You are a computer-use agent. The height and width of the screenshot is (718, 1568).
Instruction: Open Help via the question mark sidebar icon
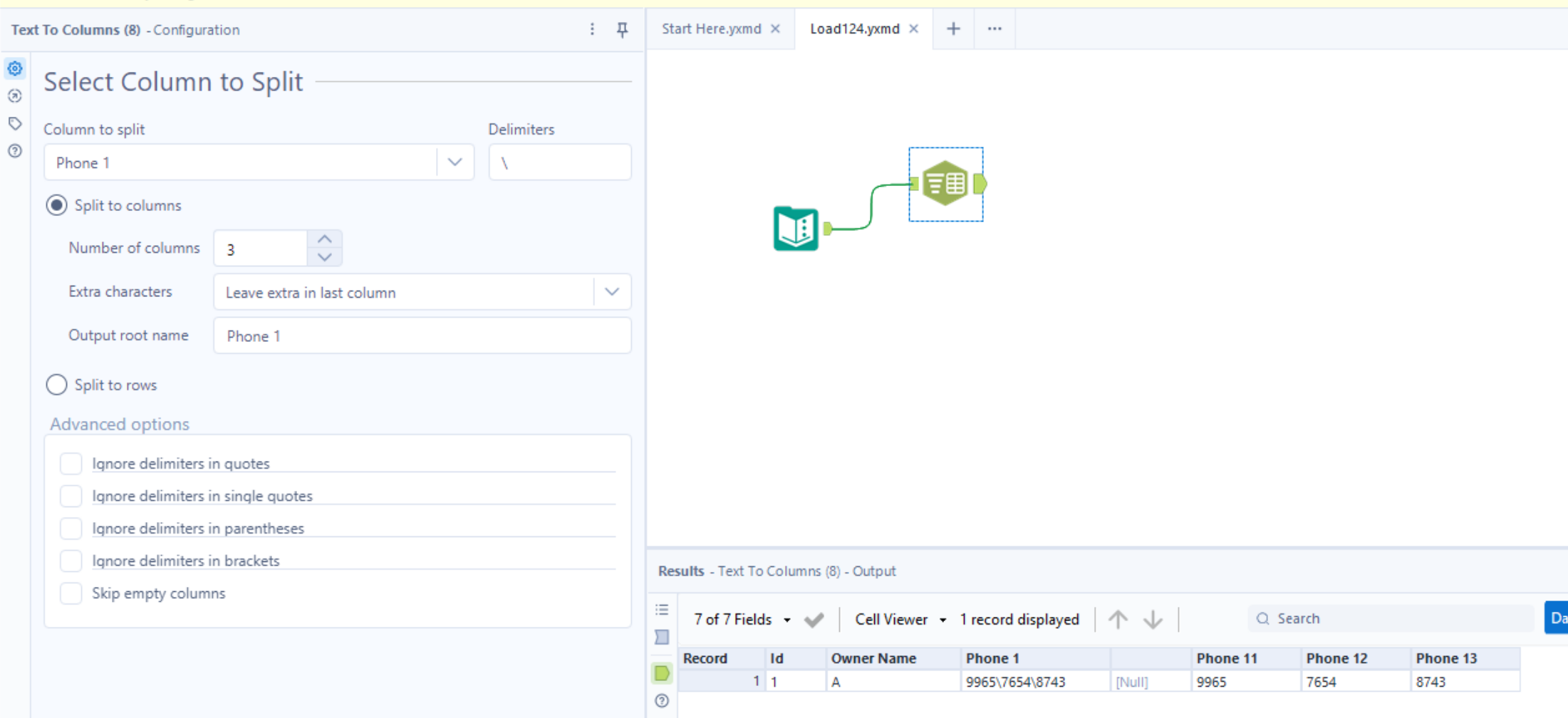point(14,150)
